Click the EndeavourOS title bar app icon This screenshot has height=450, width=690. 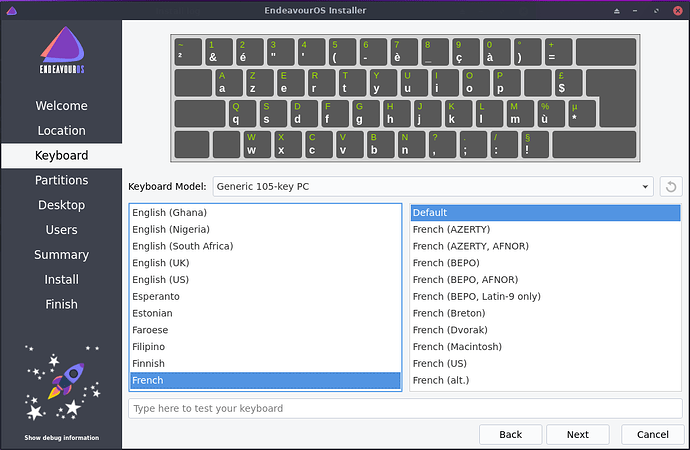(x=12, y=11)
